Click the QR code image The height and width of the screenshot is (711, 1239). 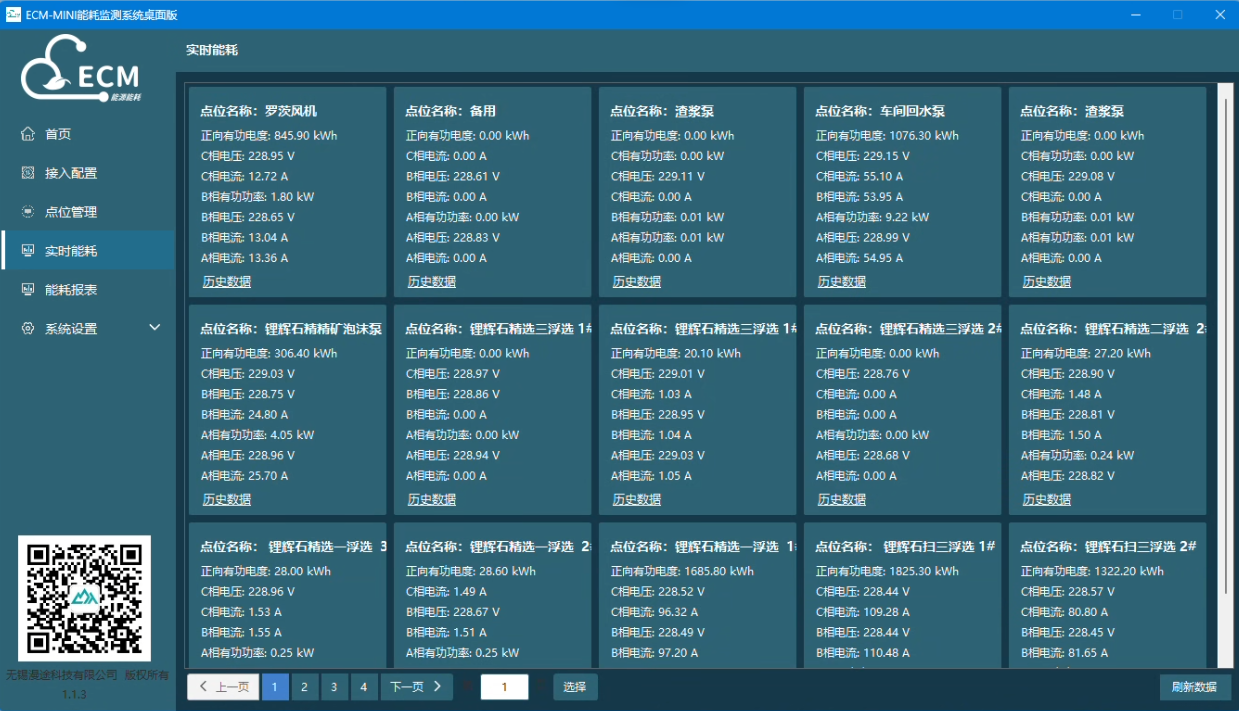coord(84,598)
